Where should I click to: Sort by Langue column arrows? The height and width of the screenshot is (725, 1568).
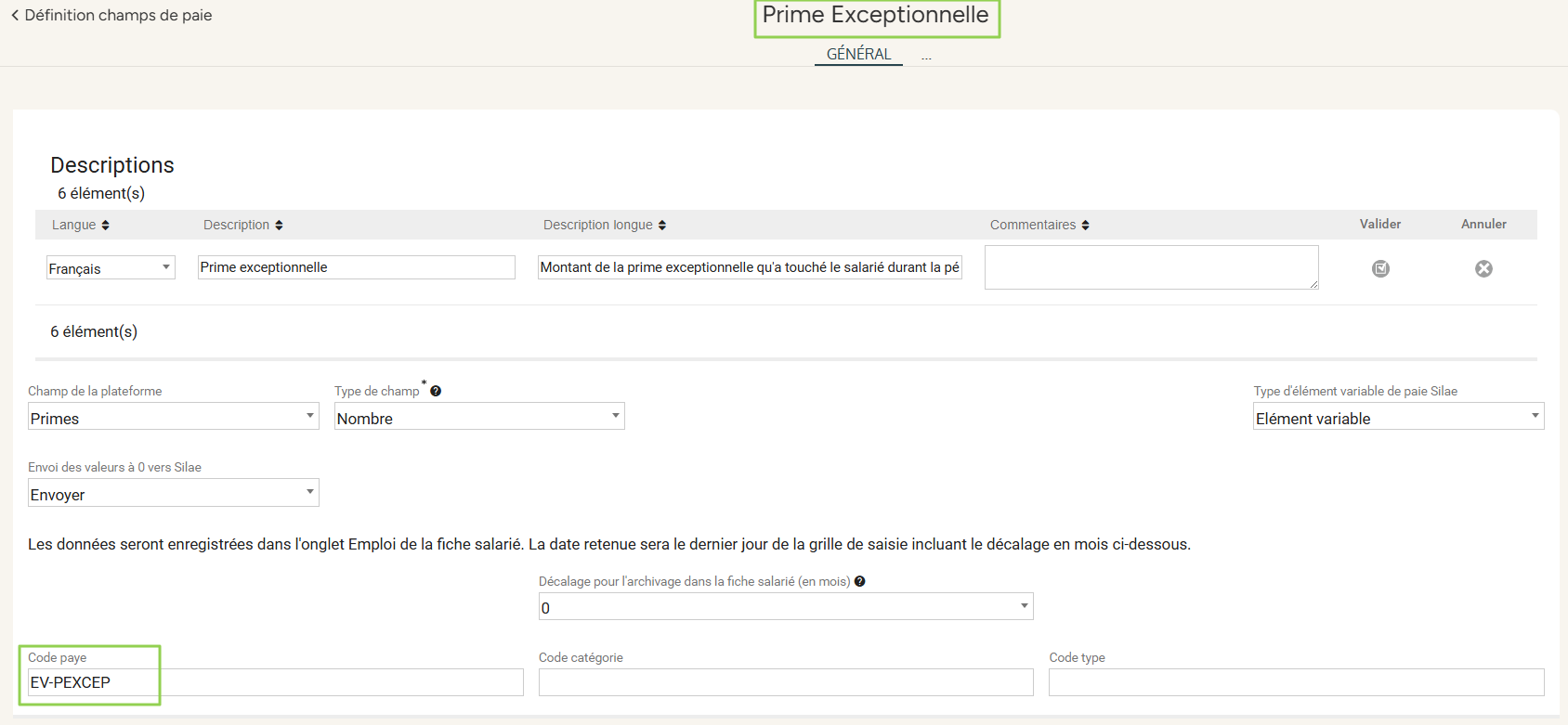pos(105,225)
